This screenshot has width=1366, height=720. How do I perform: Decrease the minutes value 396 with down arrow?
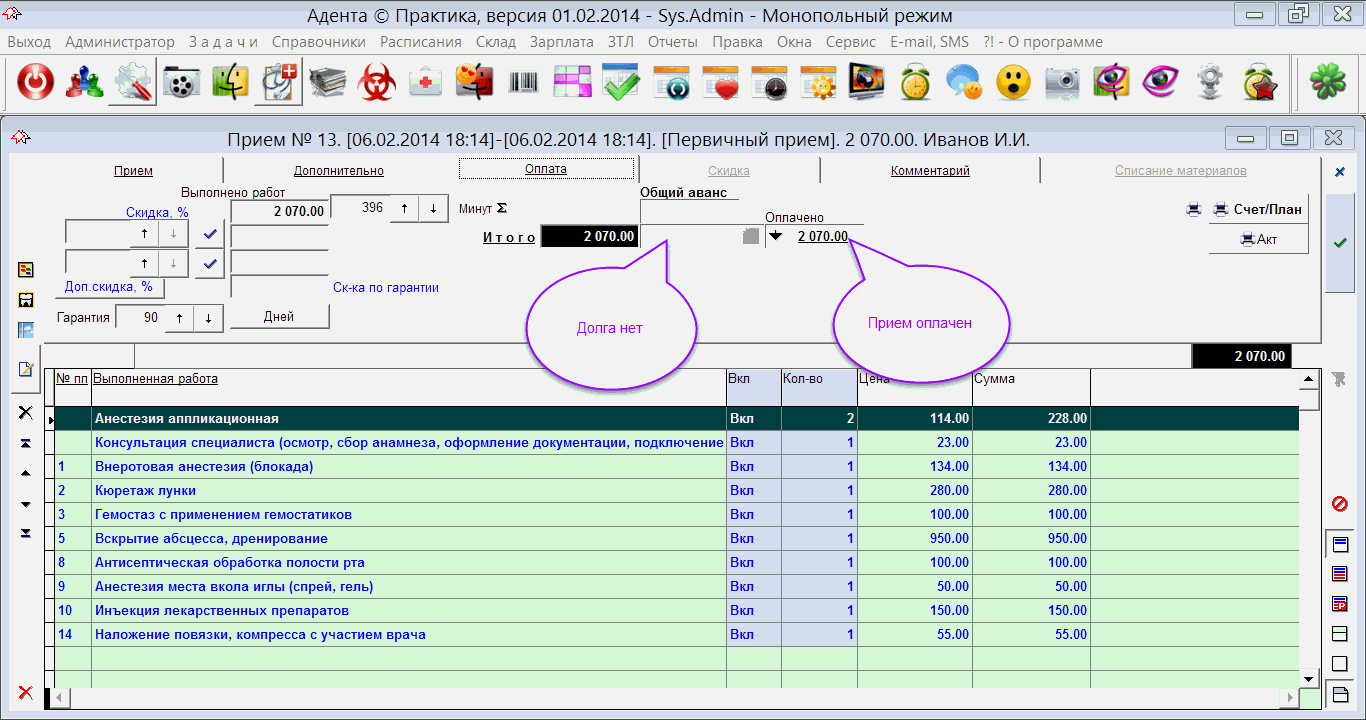click(433, 208)
